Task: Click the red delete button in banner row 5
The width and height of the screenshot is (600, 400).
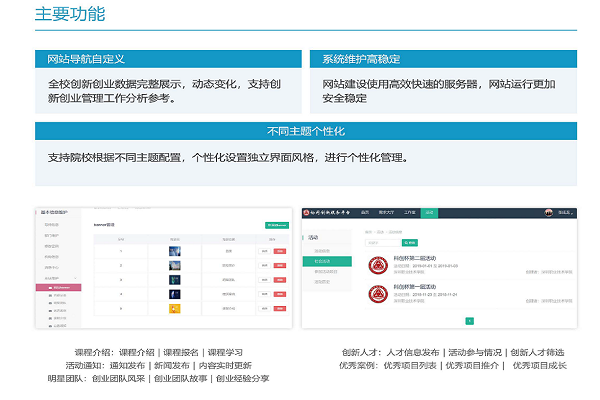Action: click(280, 308)
